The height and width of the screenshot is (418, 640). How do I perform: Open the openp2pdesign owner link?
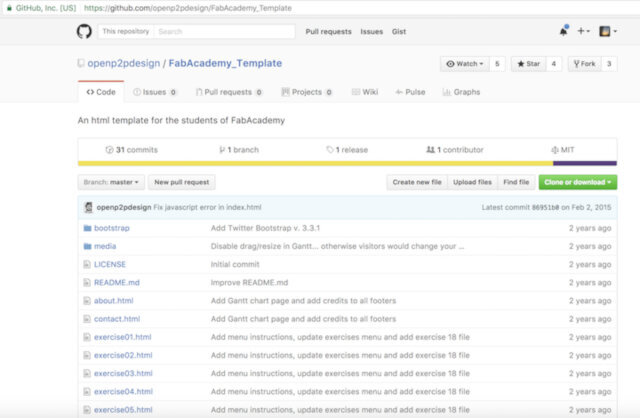click(124, 63)
